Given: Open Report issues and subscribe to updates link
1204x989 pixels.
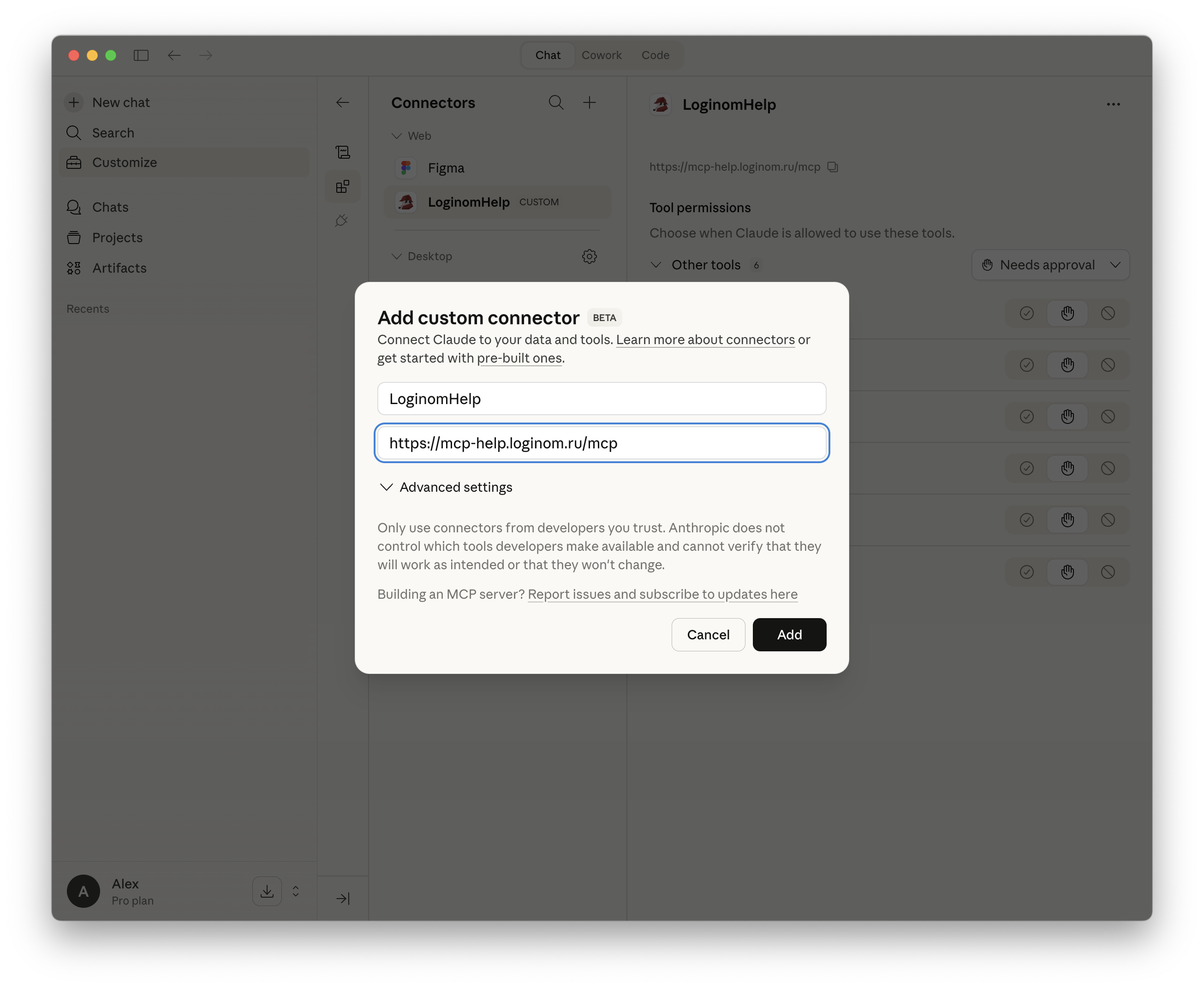Looking at the screenshot, I should pyautogui.click(x=662, y=595).
